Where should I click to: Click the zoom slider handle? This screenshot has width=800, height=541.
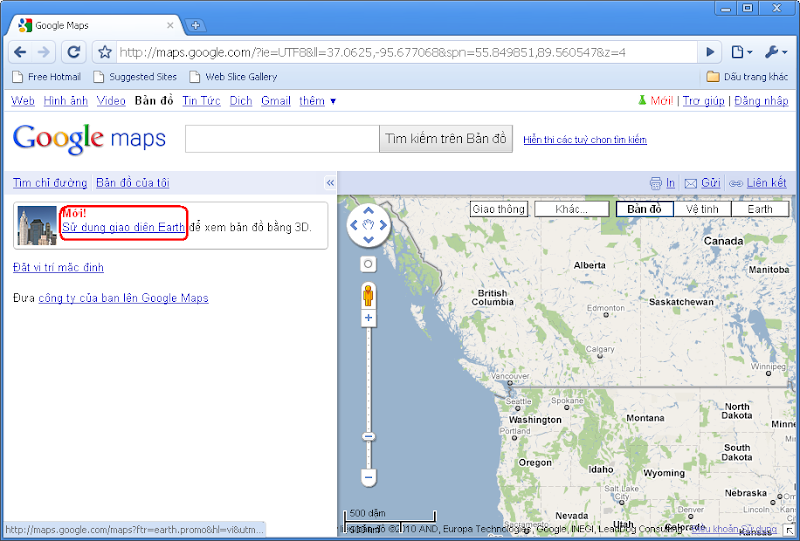368,437
